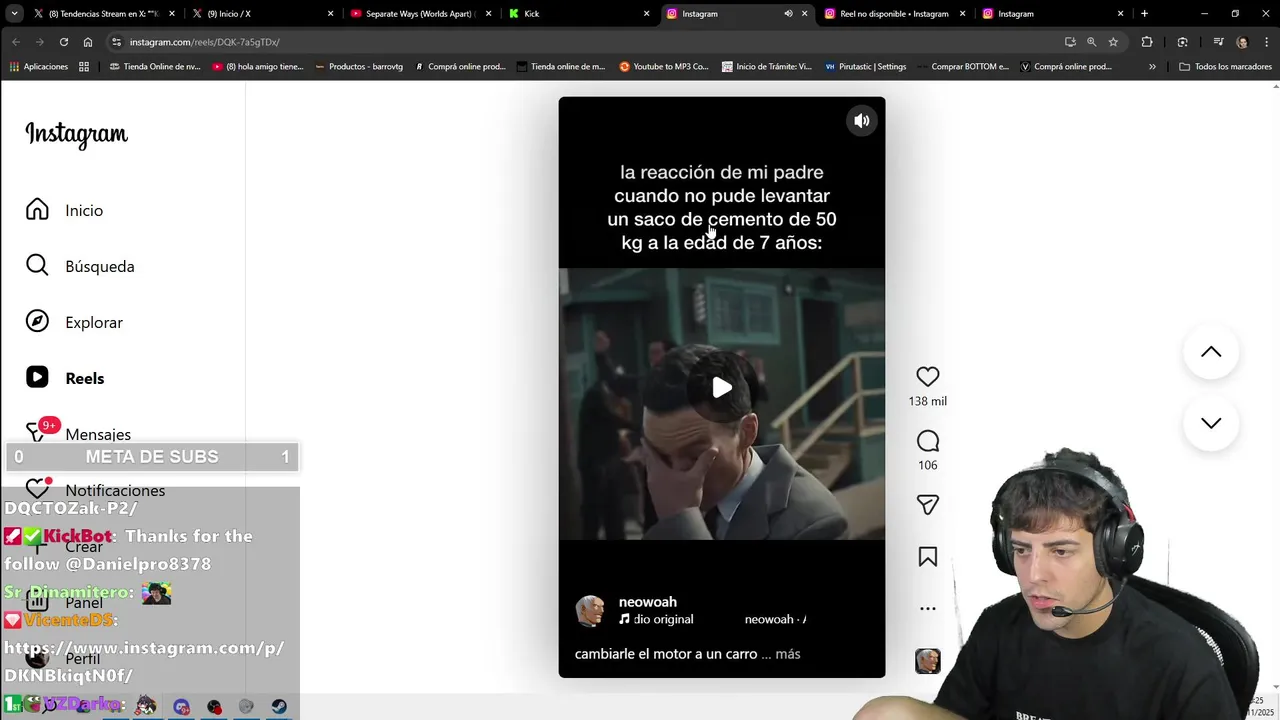Open Explorar in Instagram sidebar
Screen dimensions: 1280x720
click(74, 322)
